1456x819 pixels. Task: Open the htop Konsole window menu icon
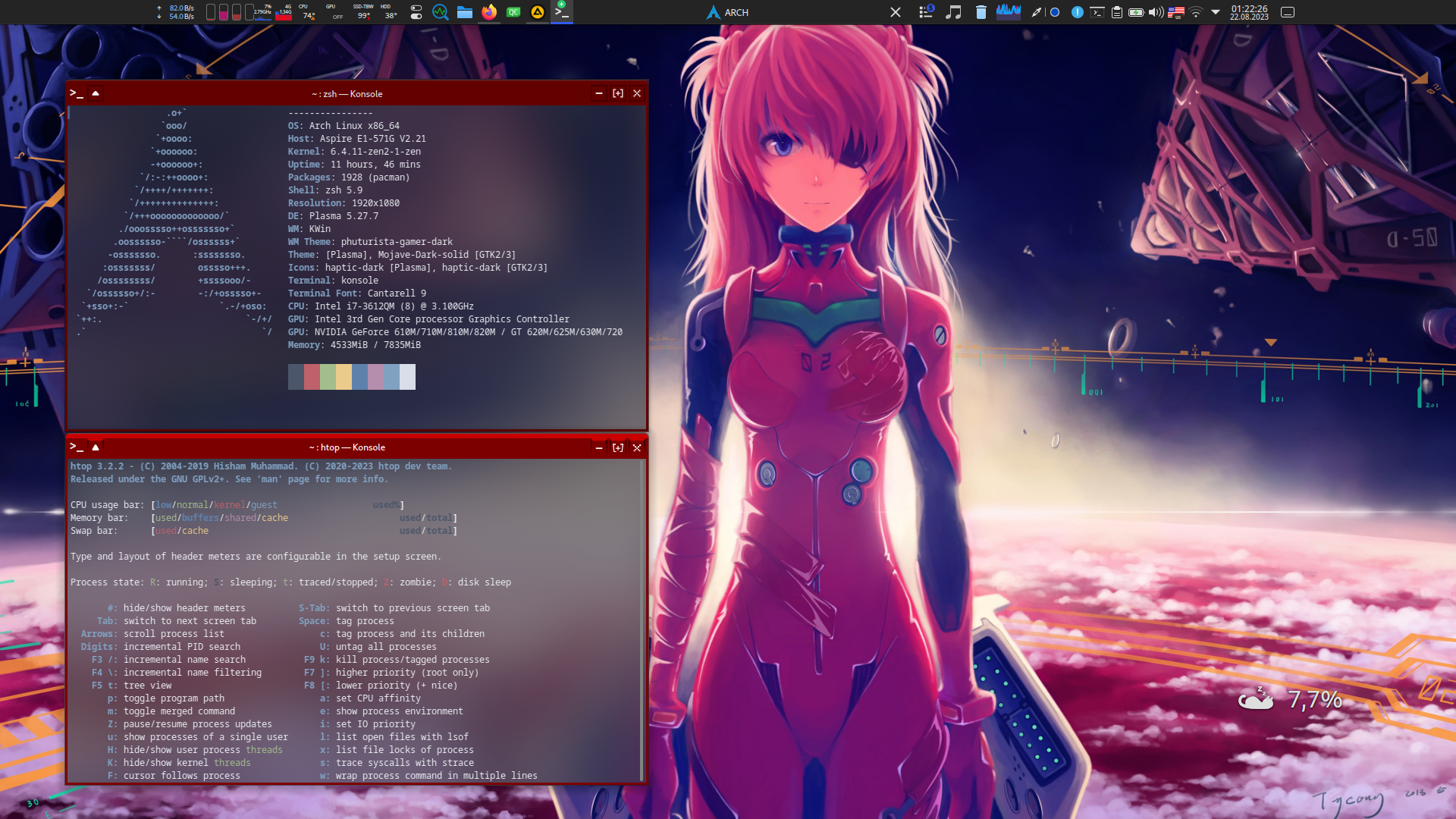(76, 447)
